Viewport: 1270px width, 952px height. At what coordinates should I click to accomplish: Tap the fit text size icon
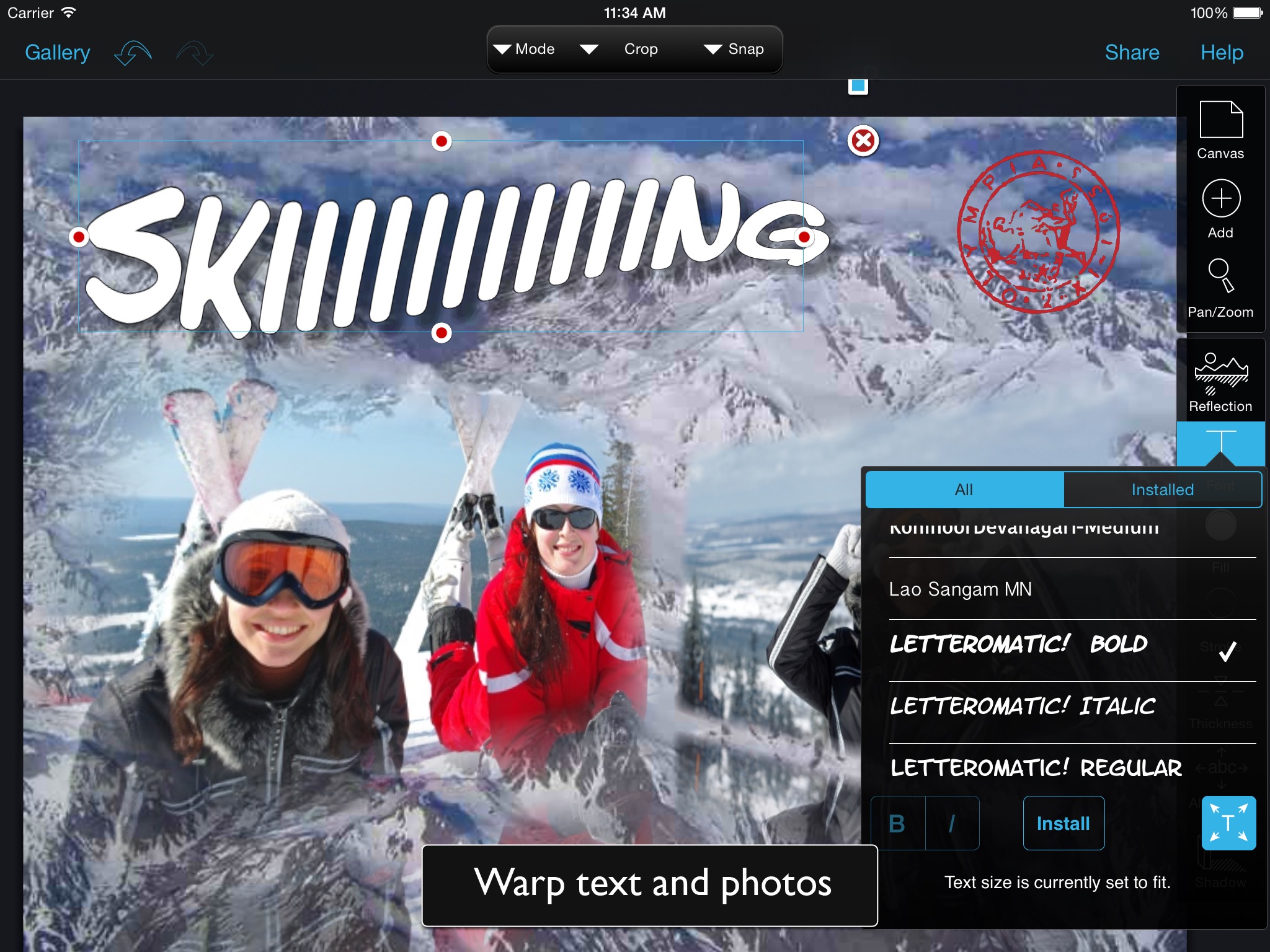(x=1228, y=823)
